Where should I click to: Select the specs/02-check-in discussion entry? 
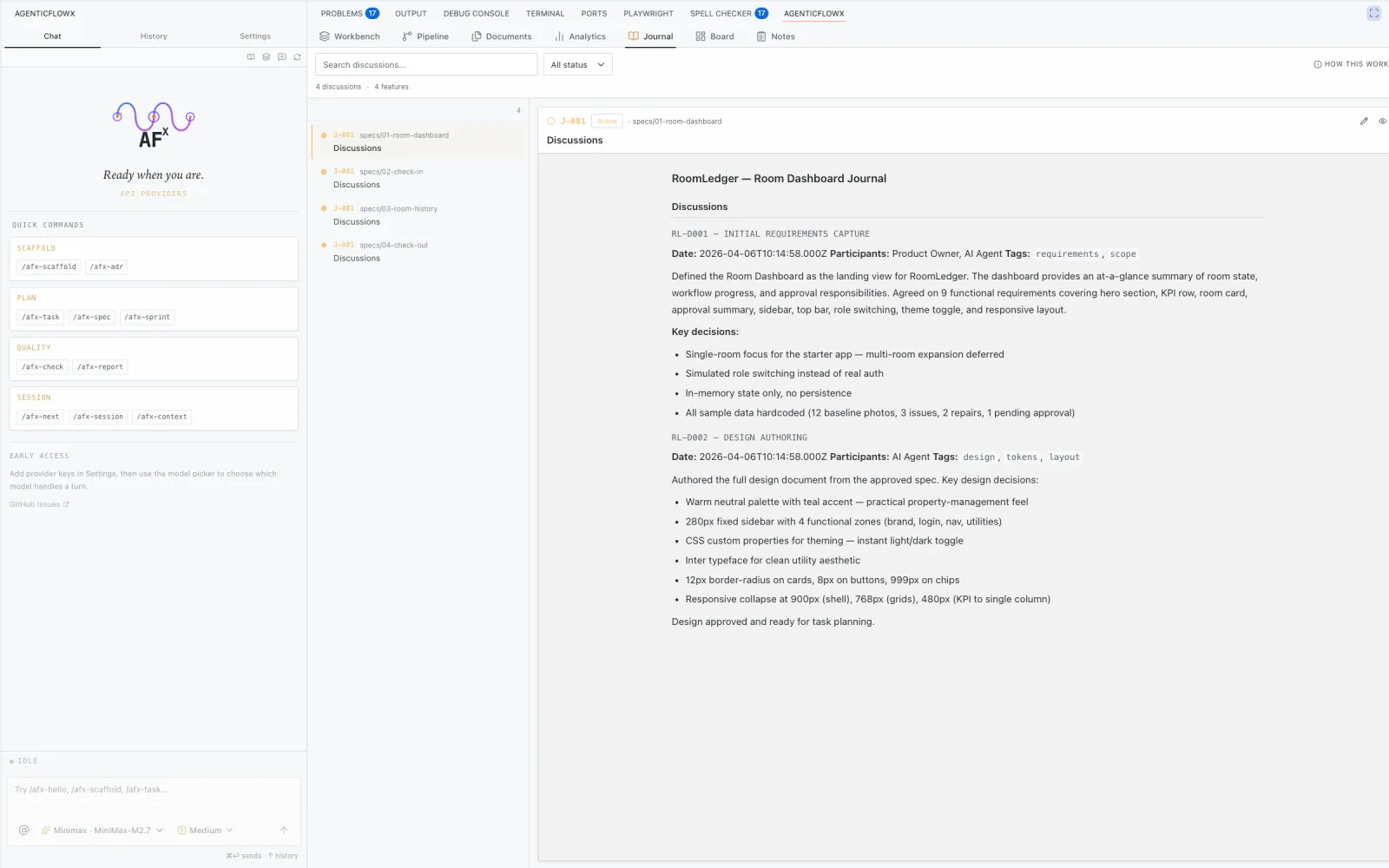[x=418, y=178]
